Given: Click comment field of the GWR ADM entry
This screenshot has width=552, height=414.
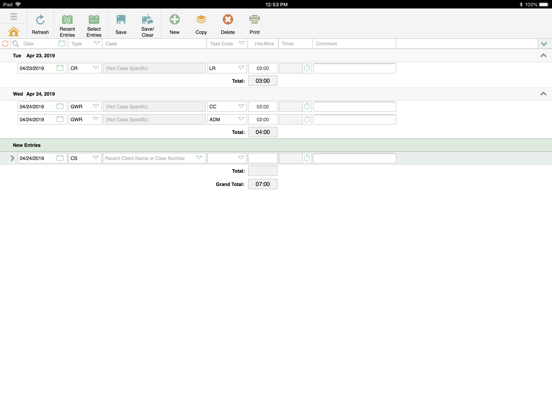Looking at the screenshot, I should [355, 120].
